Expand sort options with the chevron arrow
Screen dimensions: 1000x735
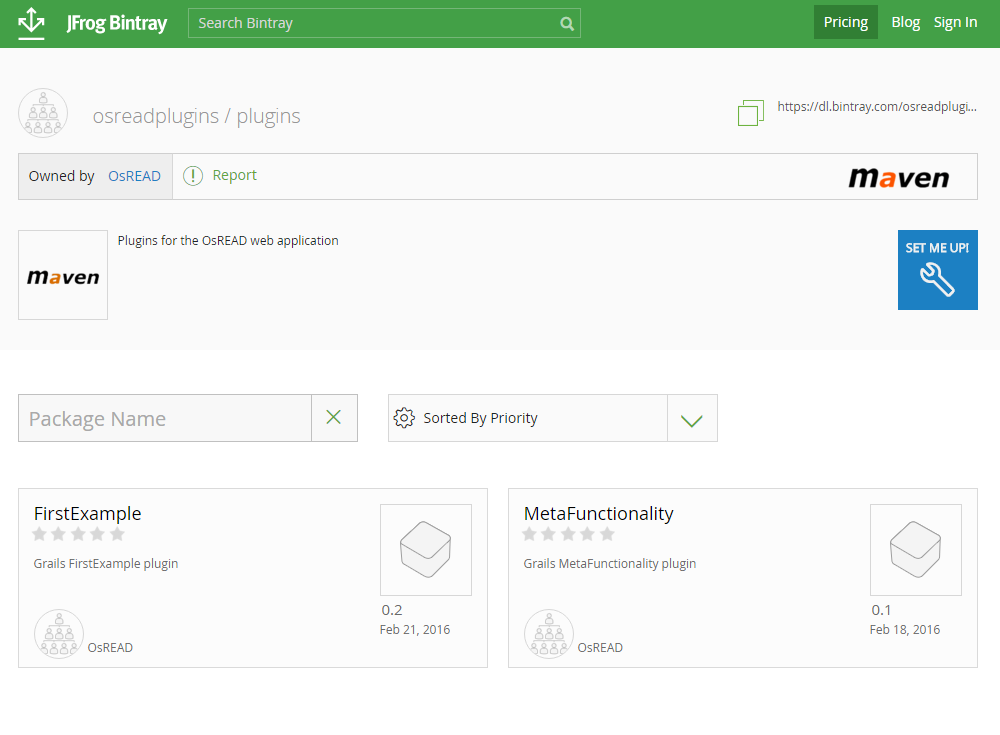tap(692, 420)
